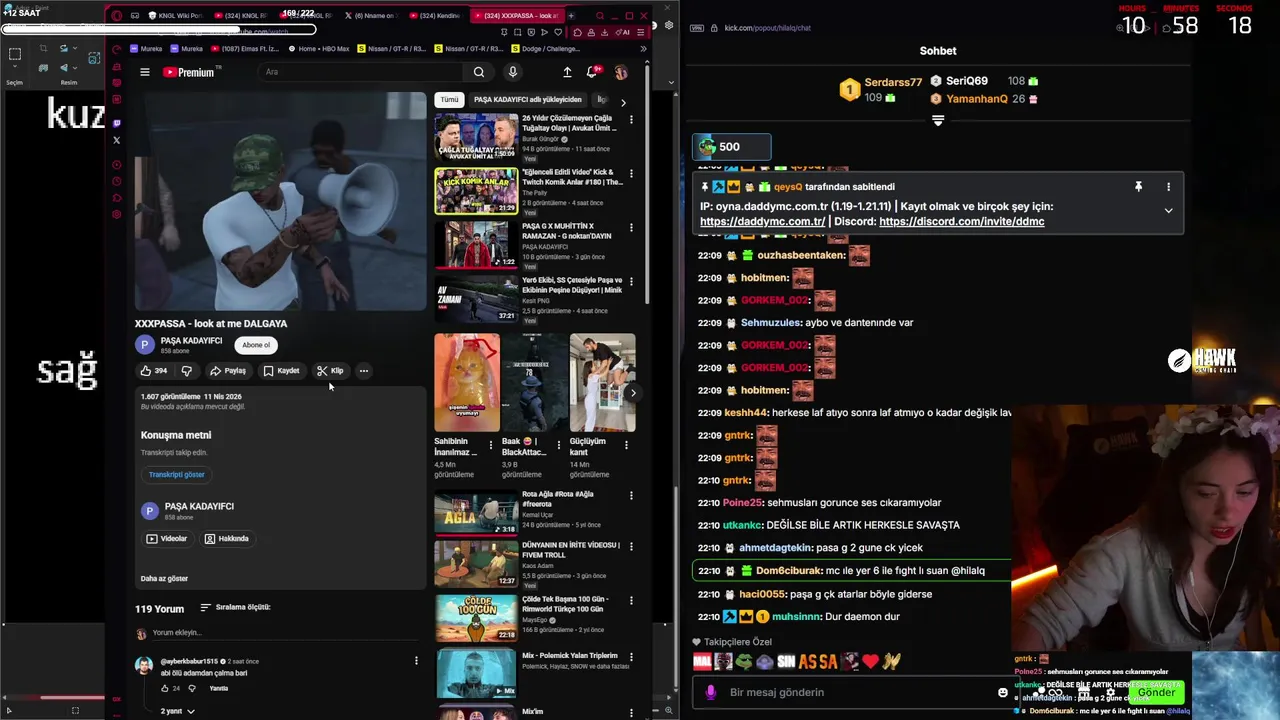Open the daddymc.com.tr link in pinned message
Image resolution: width=1280 pixels, height=720 pixels.
(x=762, y=222)
